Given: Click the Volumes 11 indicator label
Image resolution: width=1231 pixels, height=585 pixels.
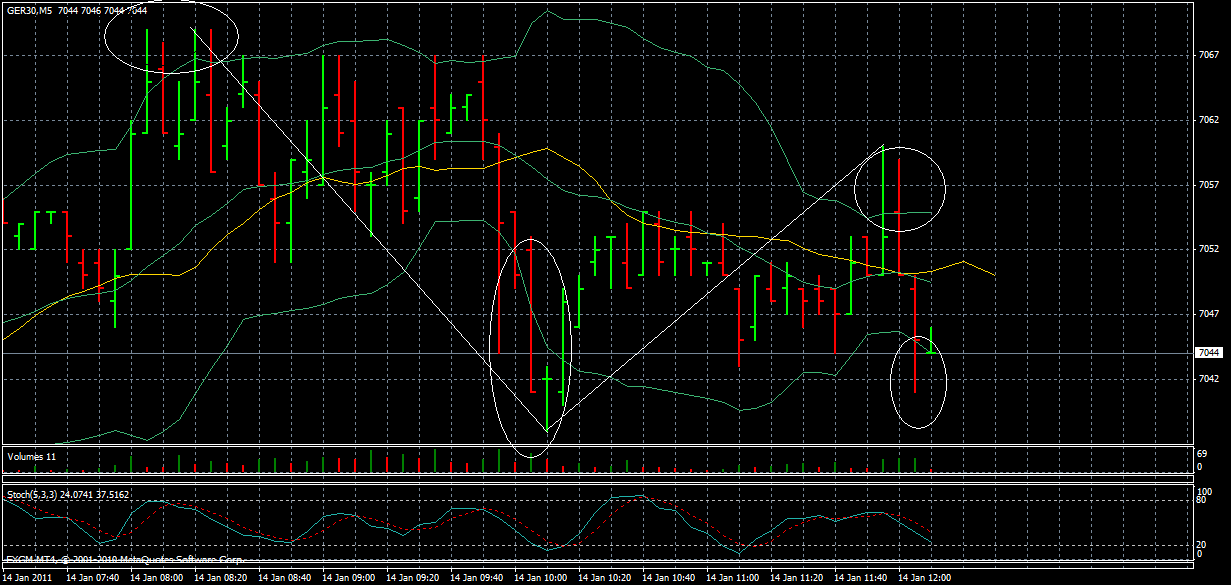Looking at the screenshot, I should [x=32, y=455].
